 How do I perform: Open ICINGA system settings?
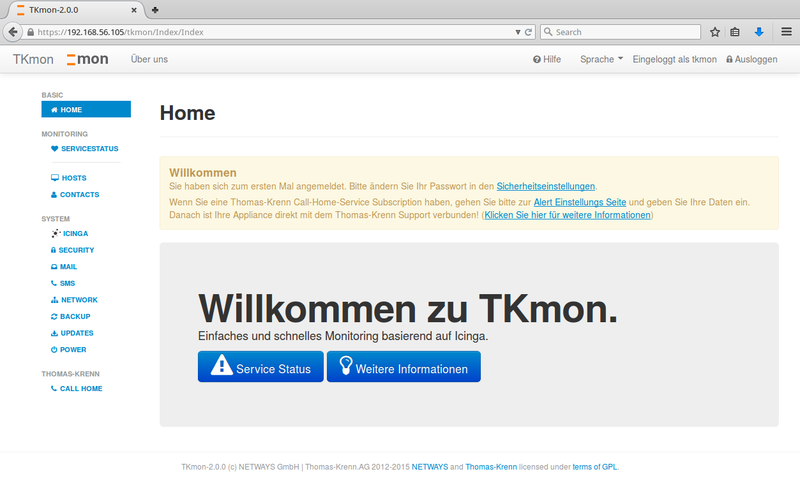coord(70,233)
